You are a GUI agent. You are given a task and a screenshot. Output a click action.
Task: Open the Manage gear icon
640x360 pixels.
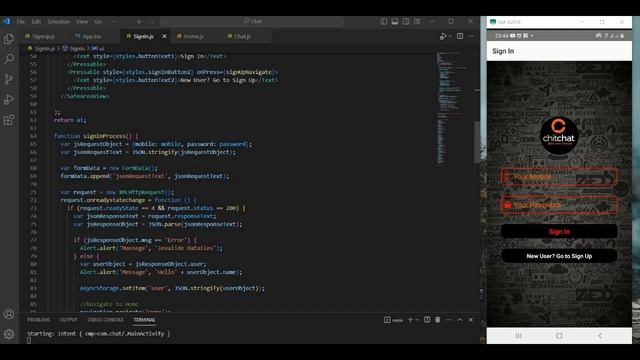tap(9, 334)
